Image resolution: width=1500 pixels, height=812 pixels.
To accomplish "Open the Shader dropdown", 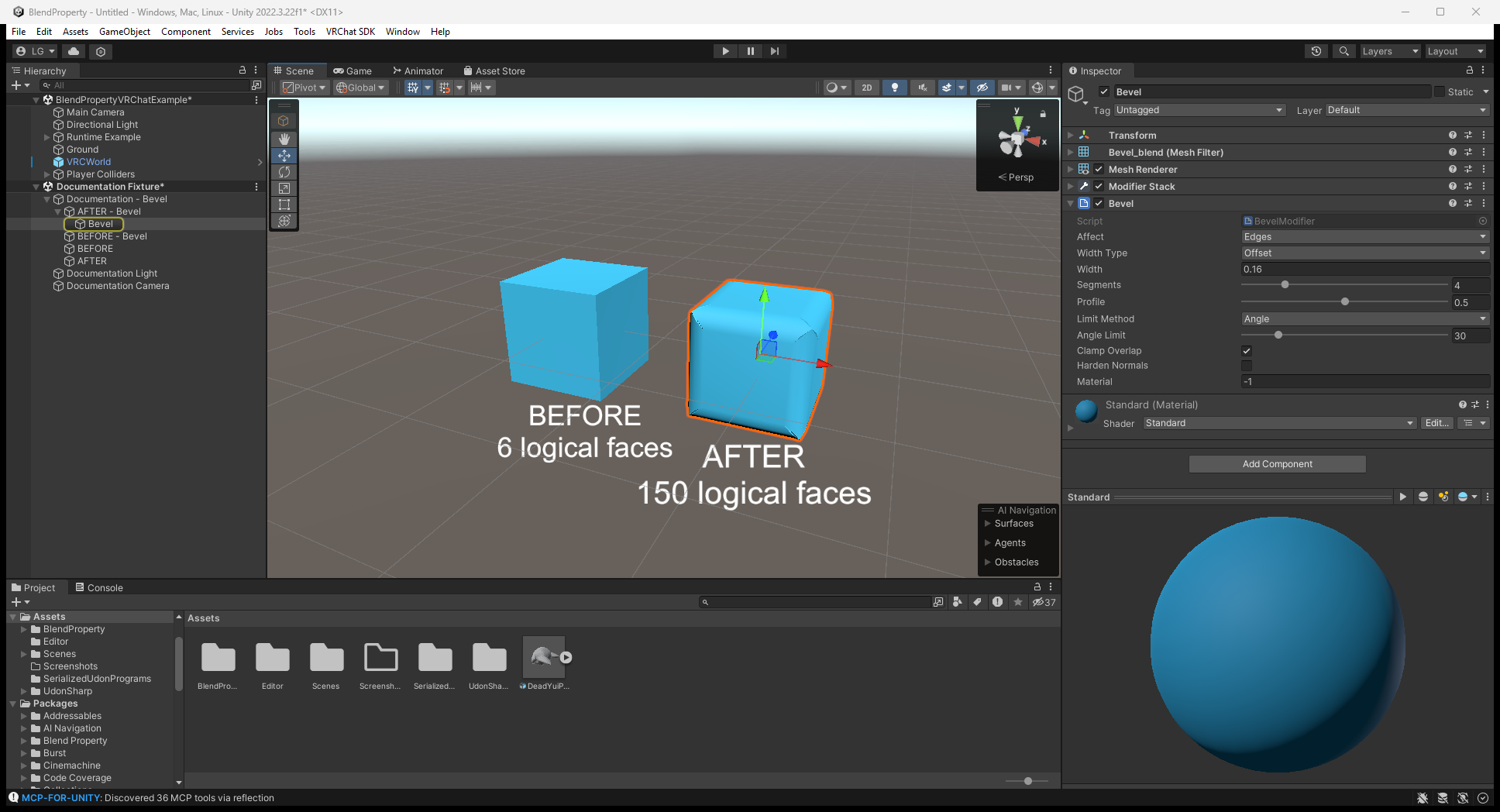I will point(1280,423).
